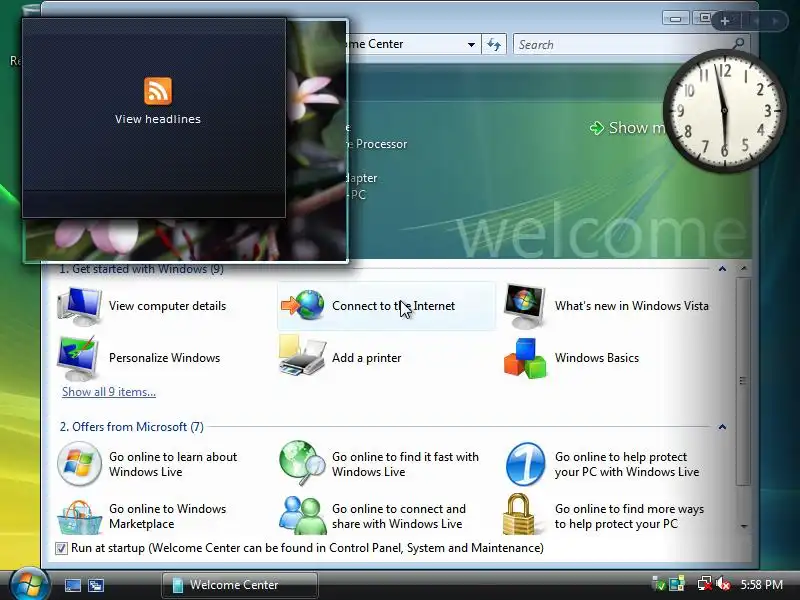Click the Windows Sidebar tray icon
800x600 pixels.
(x=677, y=584)
